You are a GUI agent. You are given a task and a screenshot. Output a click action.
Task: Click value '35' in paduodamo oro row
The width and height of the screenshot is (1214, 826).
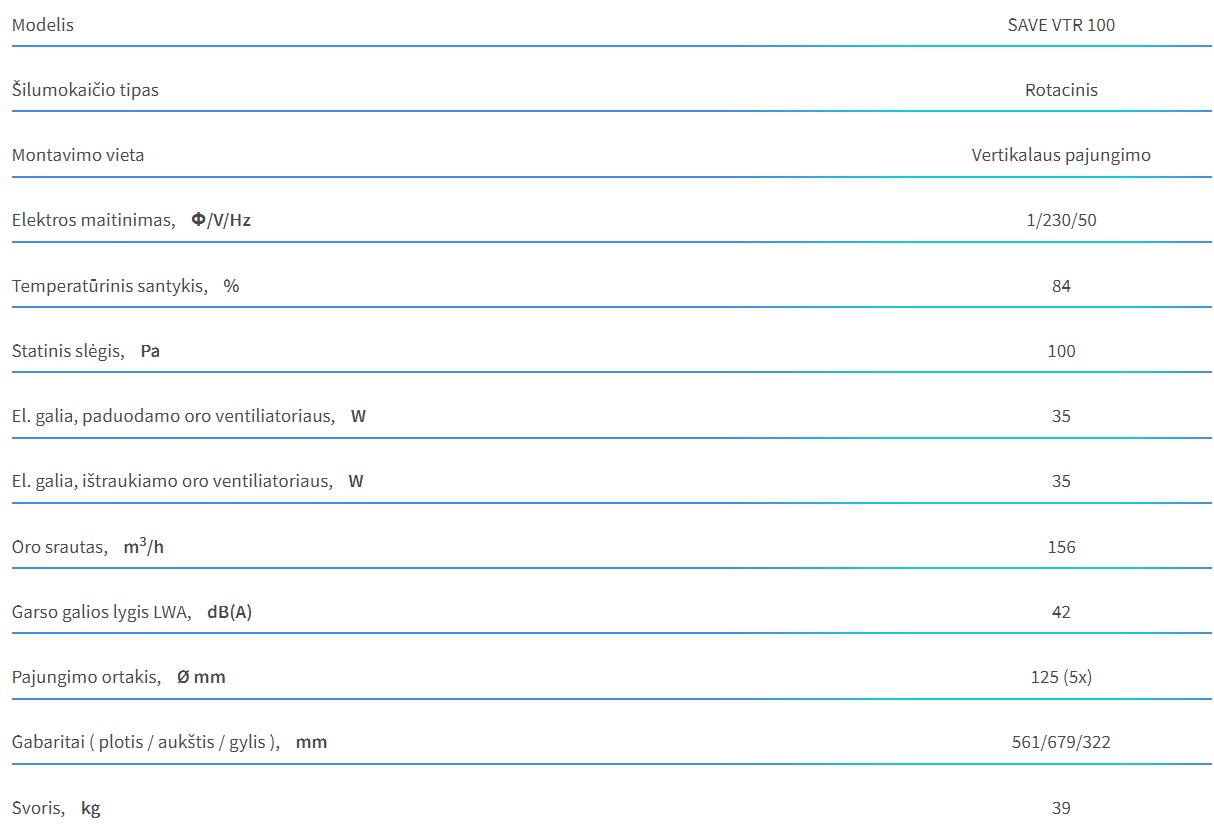coord(1061,416)
